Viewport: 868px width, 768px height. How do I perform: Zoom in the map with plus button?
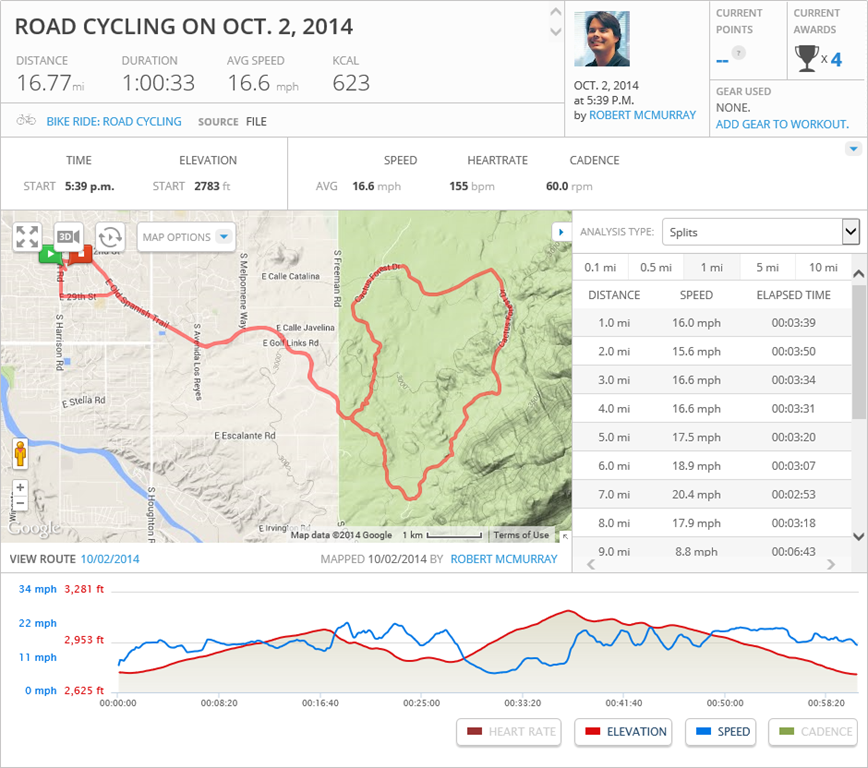click(20, 487)
